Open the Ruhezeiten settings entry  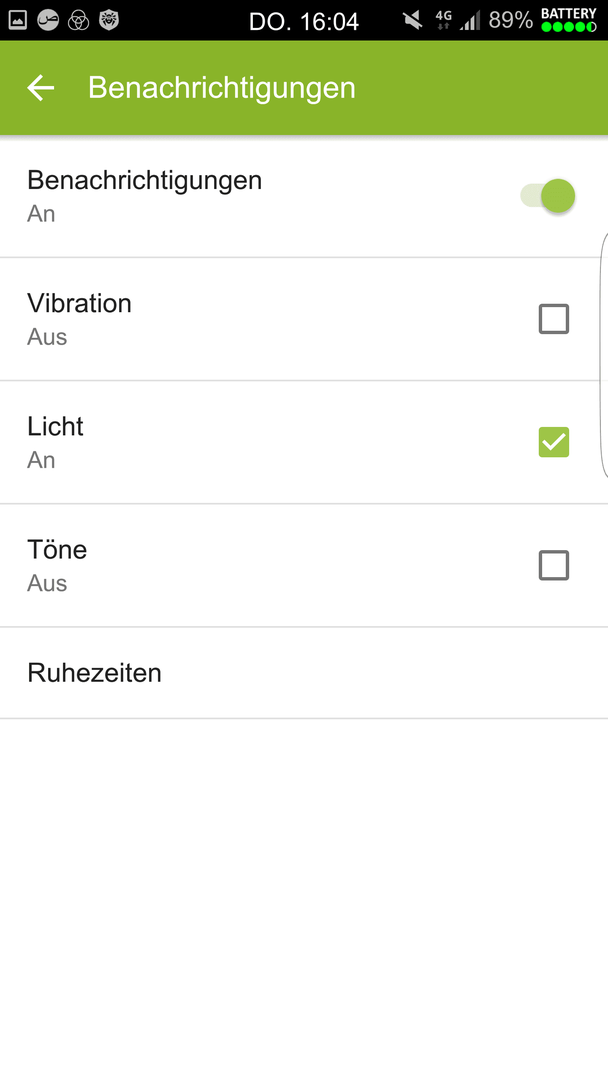(x=304, y=673)
